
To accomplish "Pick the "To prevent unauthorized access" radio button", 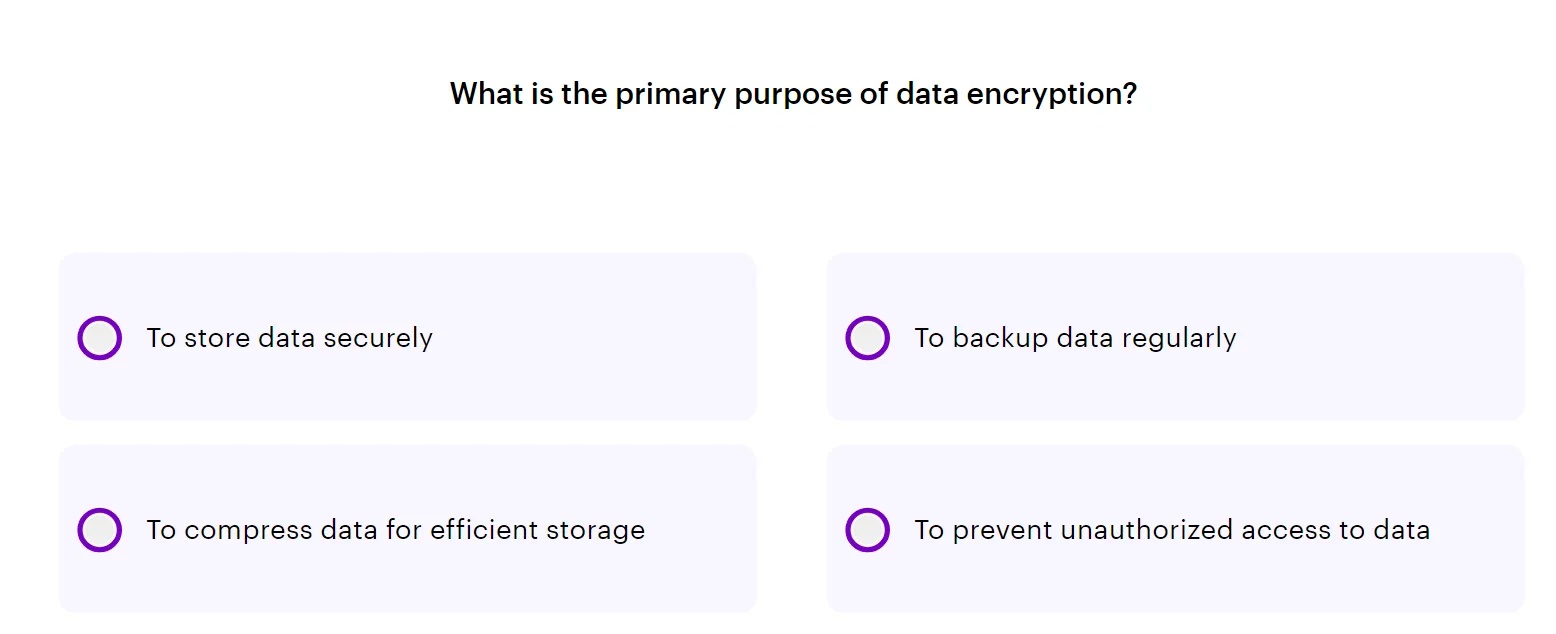I will [867, 530].
